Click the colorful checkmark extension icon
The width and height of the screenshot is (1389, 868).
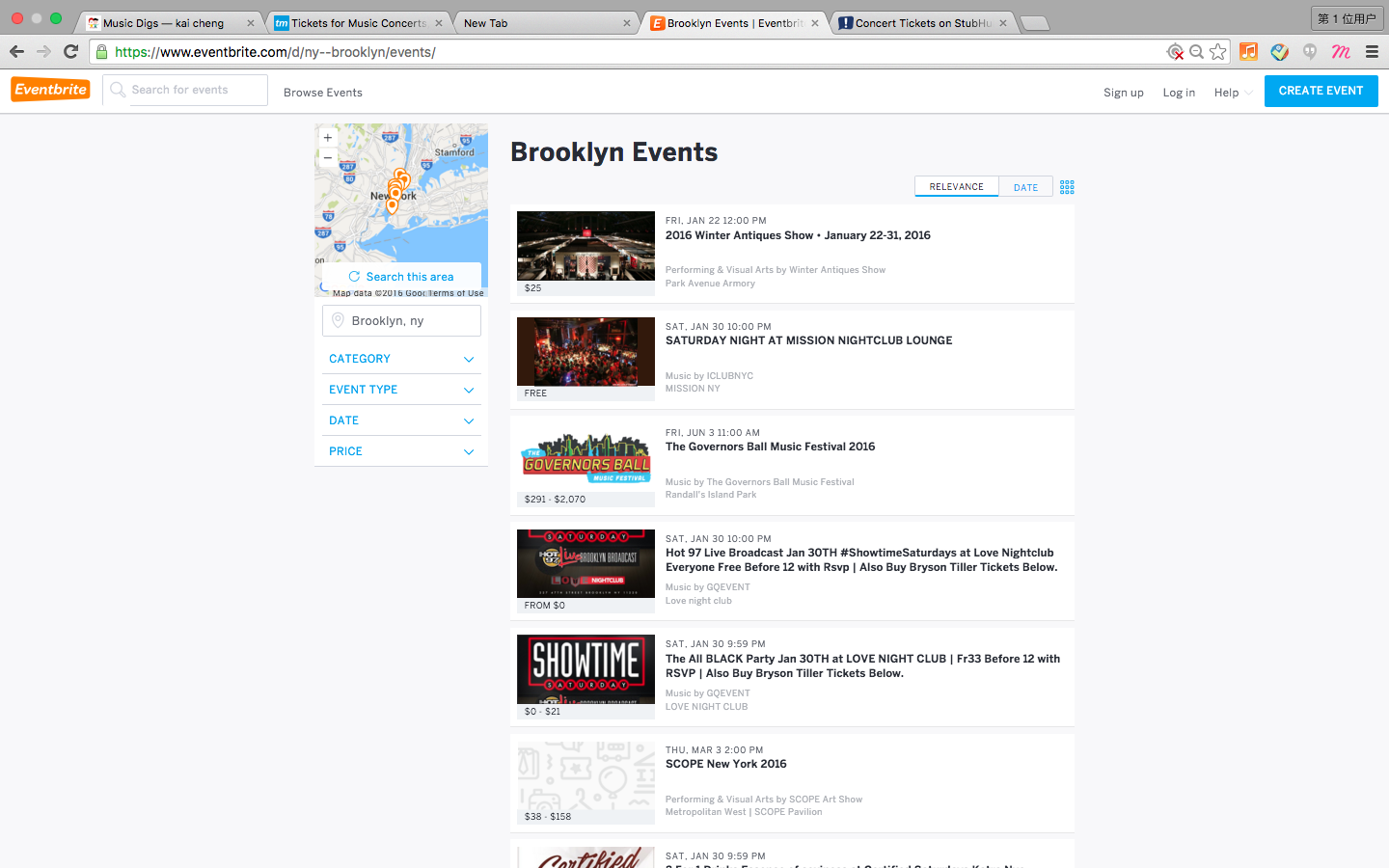1280,52
